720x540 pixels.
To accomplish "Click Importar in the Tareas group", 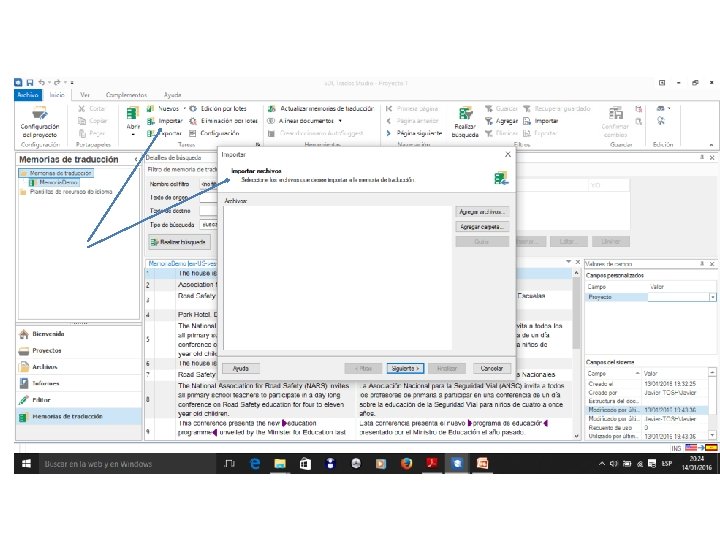I will 165,121.
